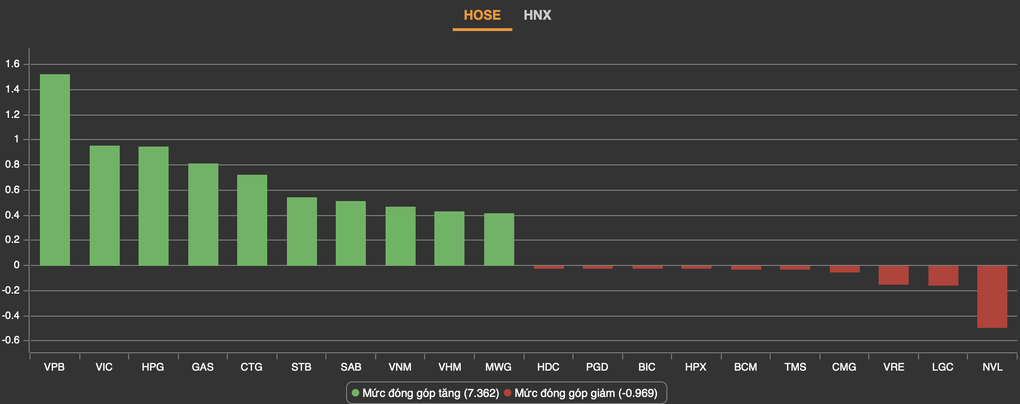1020x404 pixels.
Task: Click the -0.4 y-axis value
Action: click(x=11, y=316)
